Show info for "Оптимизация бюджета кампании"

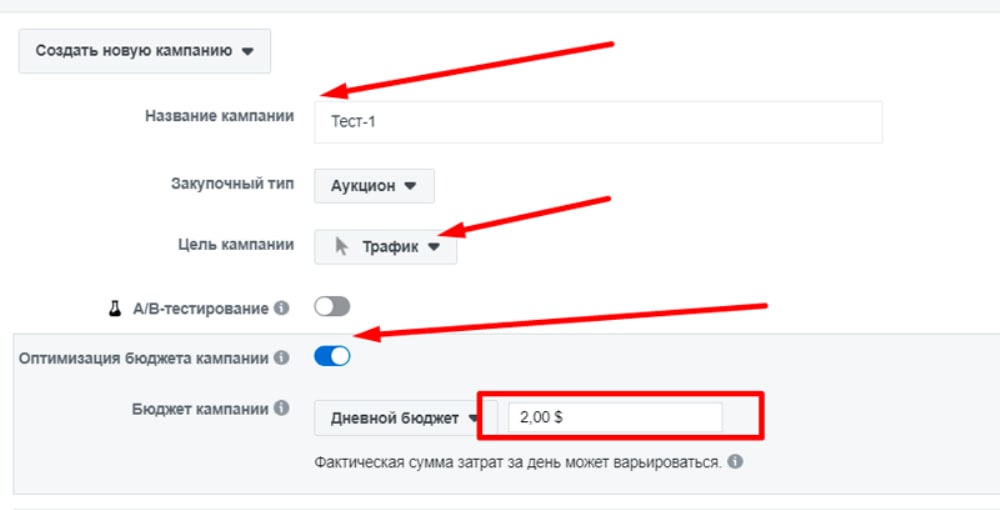[282, 357]
